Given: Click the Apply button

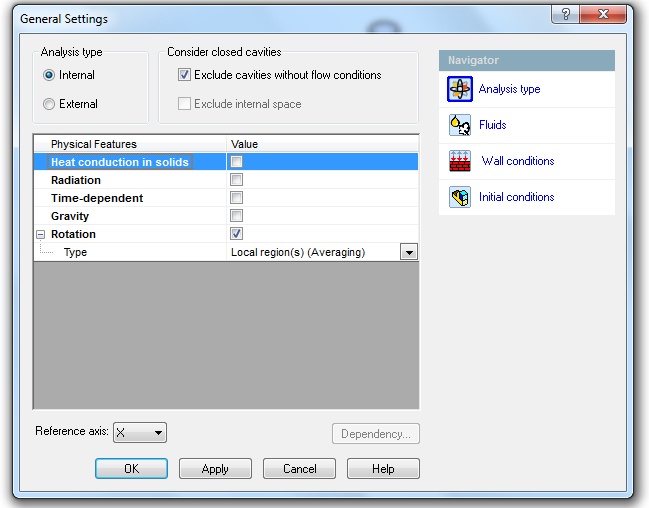Looking at the screenshot, I should pyautogui.click(x=215, y=469).
